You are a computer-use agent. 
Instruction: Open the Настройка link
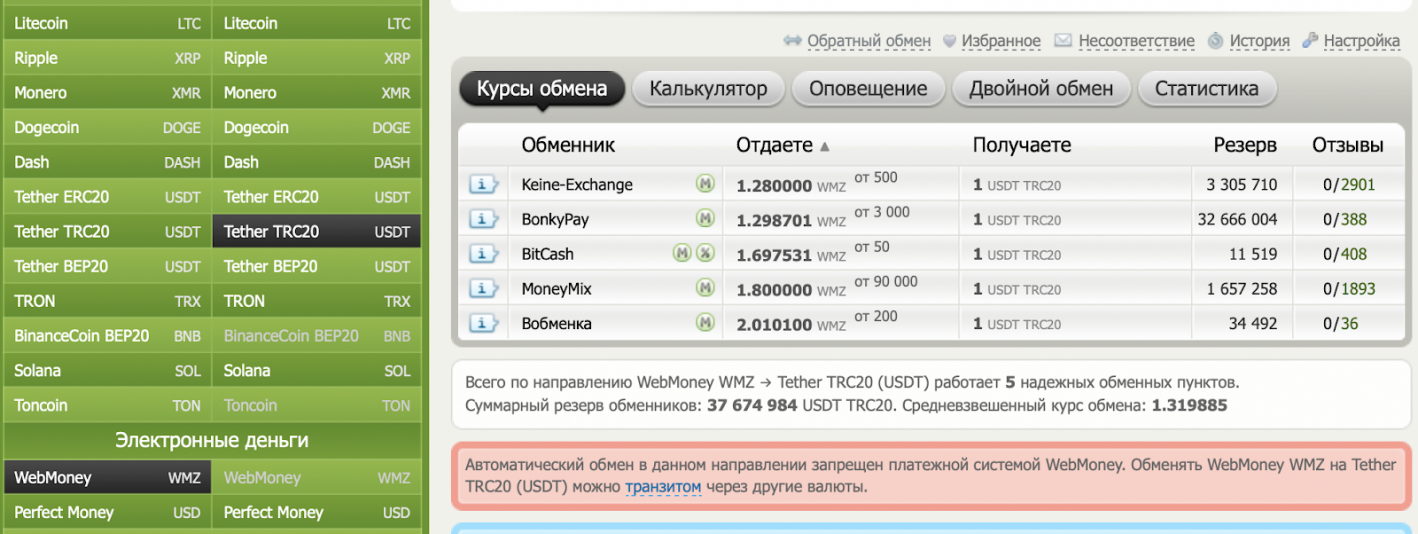(1361, 41)
